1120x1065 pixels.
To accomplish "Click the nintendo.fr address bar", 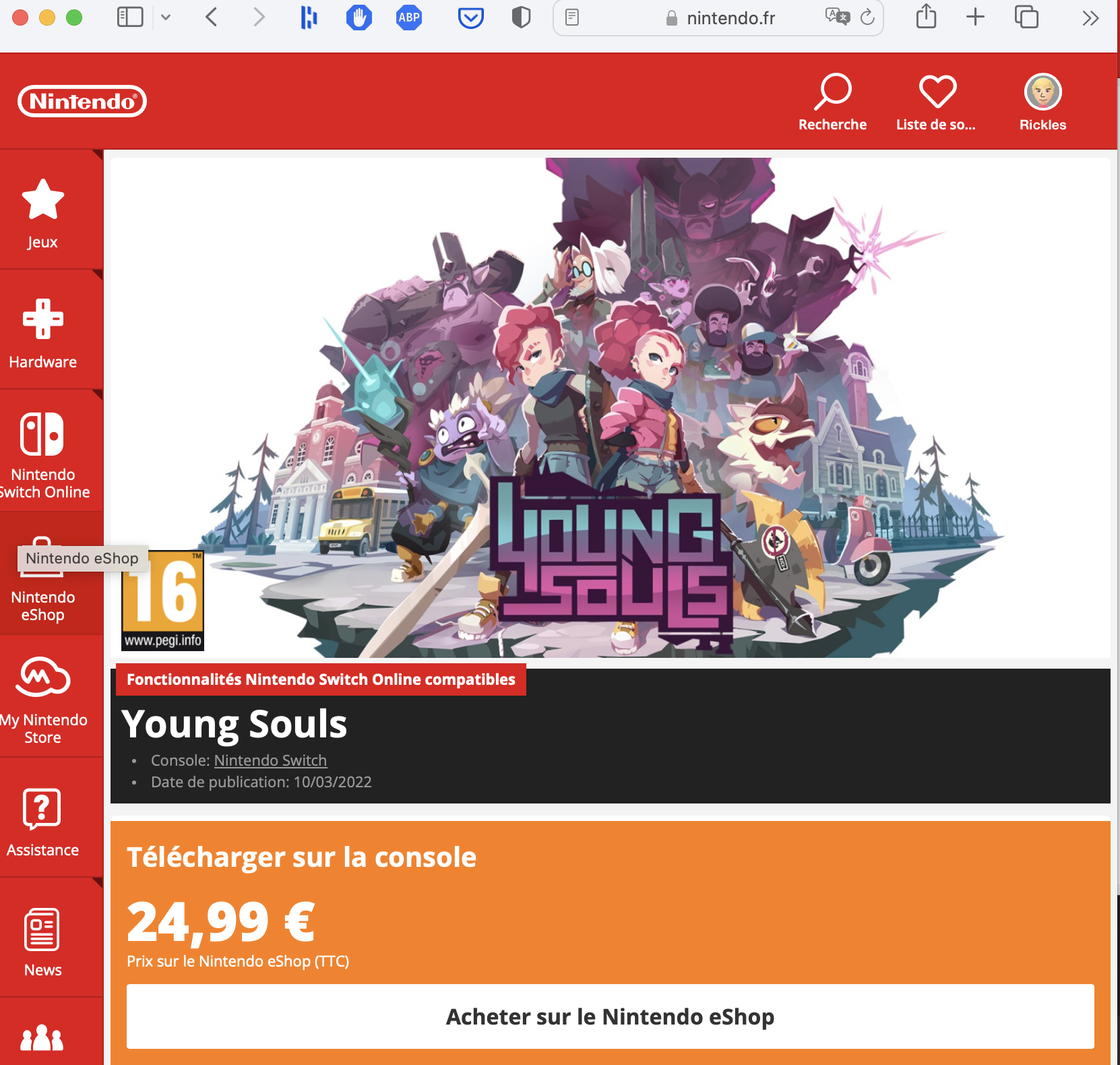I will (718, 18).
